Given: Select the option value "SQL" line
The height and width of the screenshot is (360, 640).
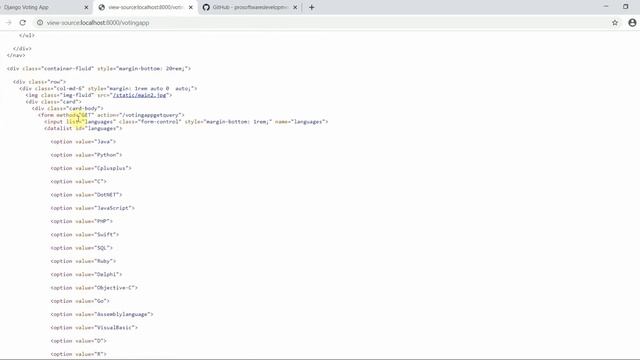Looking at the screenshot, I should [82, 248].
